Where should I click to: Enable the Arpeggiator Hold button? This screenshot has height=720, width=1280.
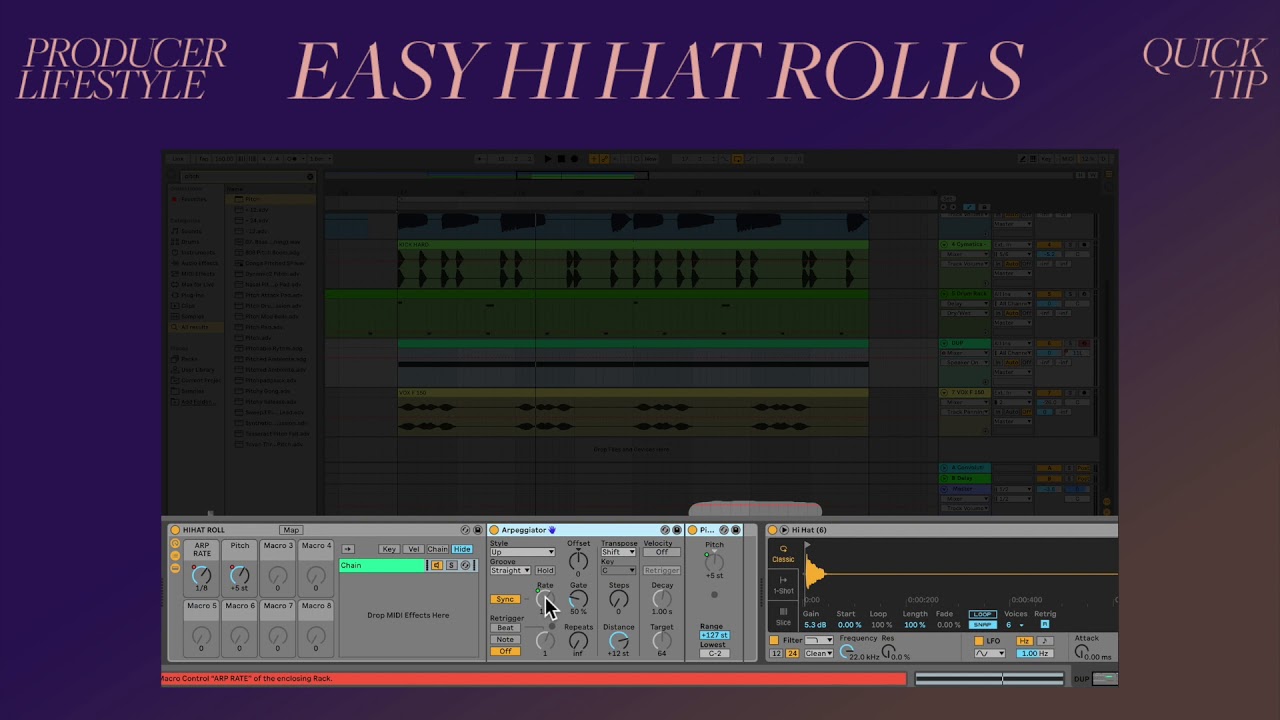click(545, 570)
